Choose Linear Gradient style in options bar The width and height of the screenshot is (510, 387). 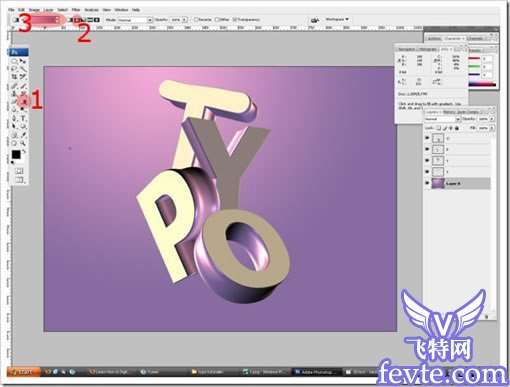(x=70, y=20)
